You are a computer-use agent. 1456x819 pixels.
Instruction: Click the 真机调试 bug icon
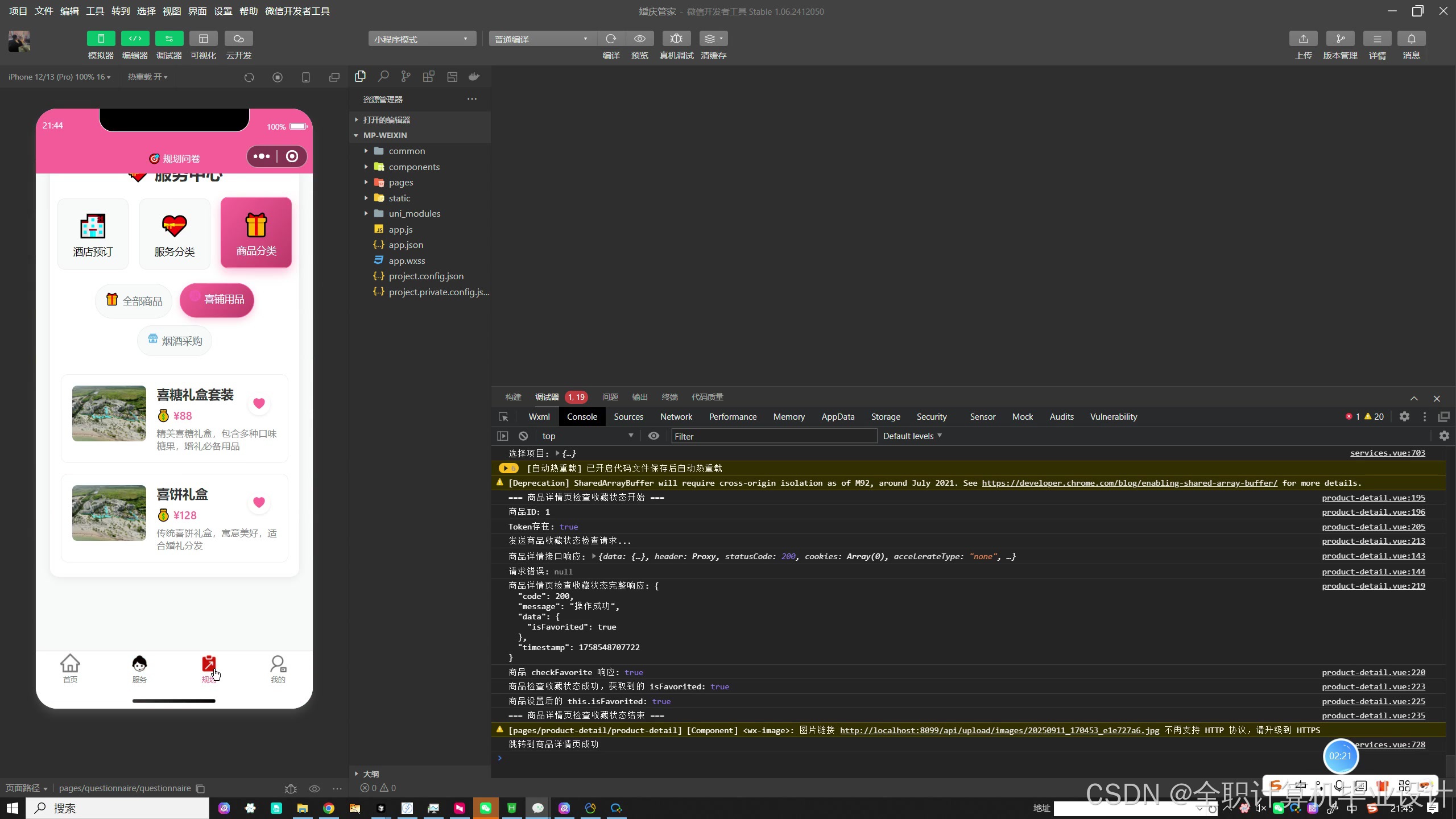[x=676, y=39]
